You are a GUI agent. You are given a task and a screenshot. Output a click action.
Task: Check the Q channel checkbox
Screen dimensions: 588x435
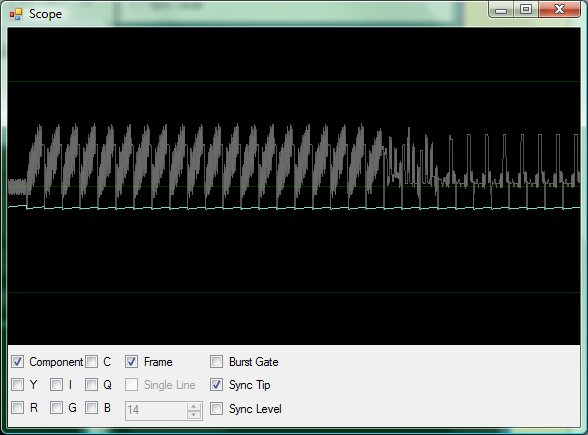coord(91,384)
